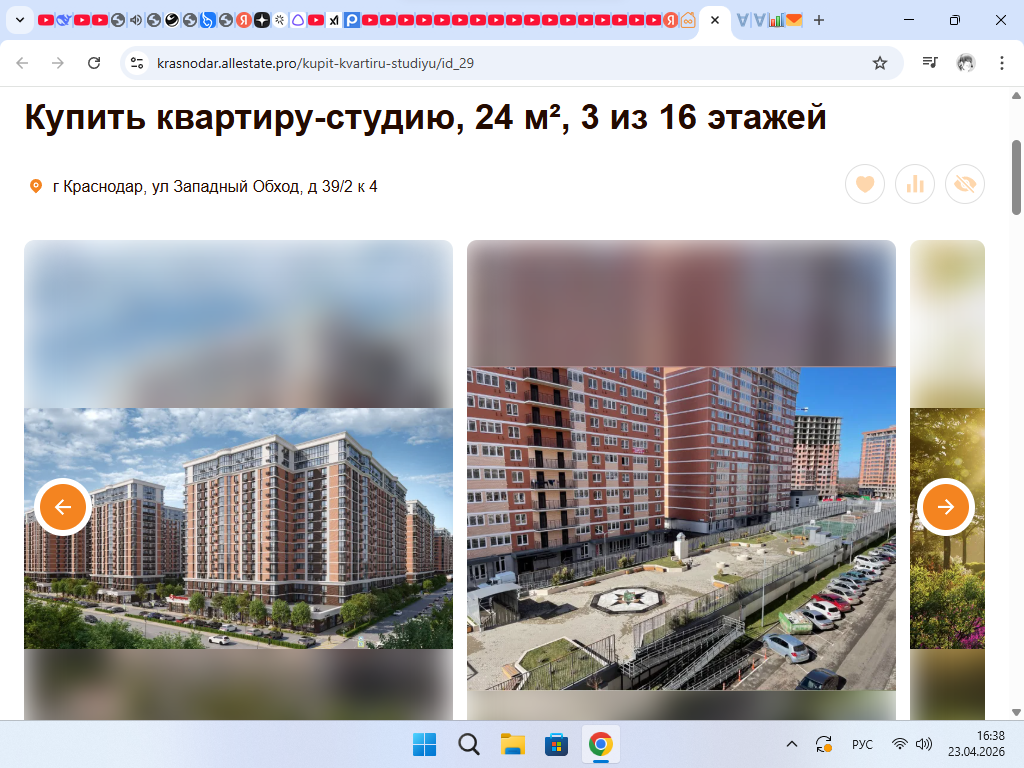The image size is (1024, 768).
Task: Click page vertical scrollbar thumb
Action: 1016,177
